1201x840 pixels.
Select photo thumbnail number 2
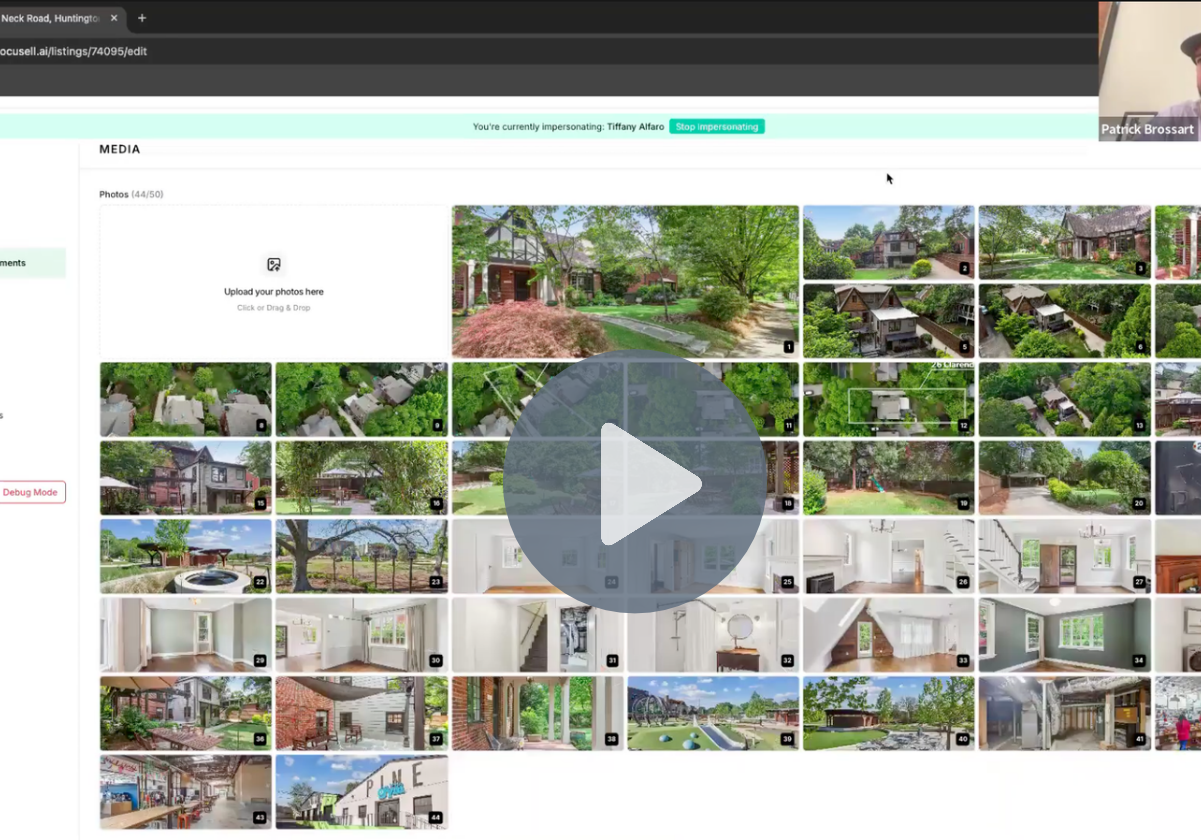point(889,242)
